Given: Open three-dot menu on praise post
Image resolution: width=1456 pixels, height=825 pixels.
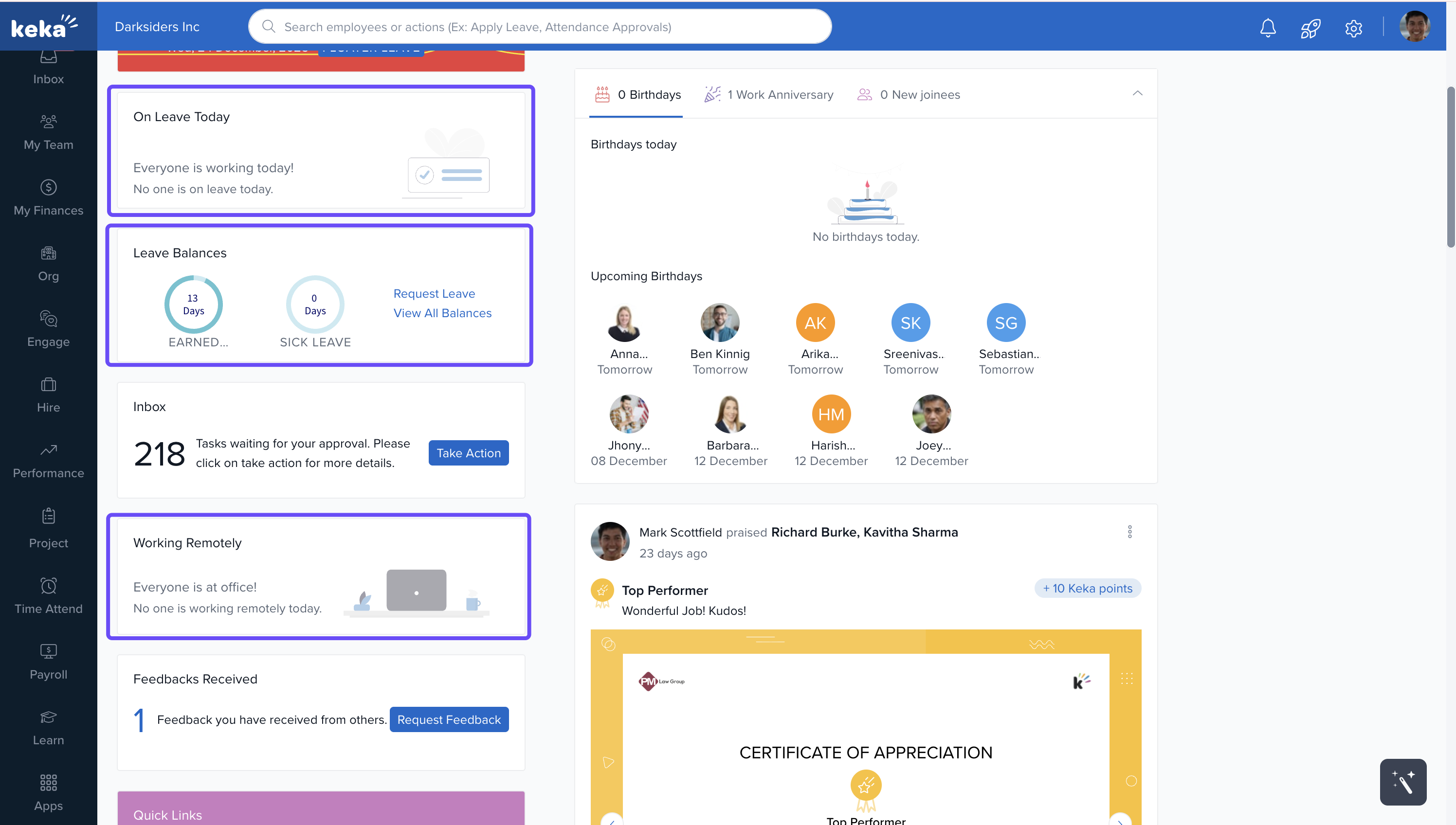Looking at the screenshot, I should click(1129, 532).
